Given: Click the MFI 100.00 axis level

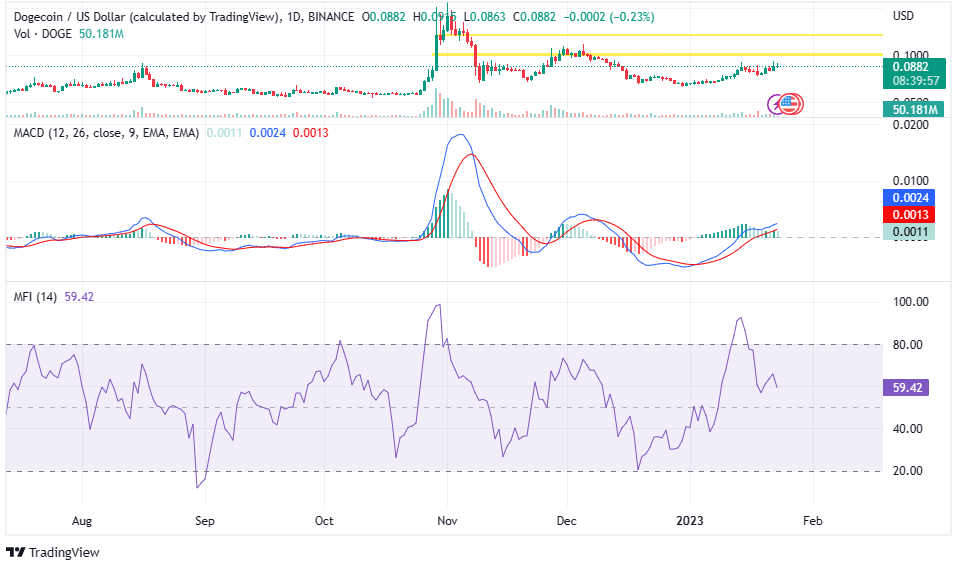Looking at the screenshot, I should coord(910,302).
